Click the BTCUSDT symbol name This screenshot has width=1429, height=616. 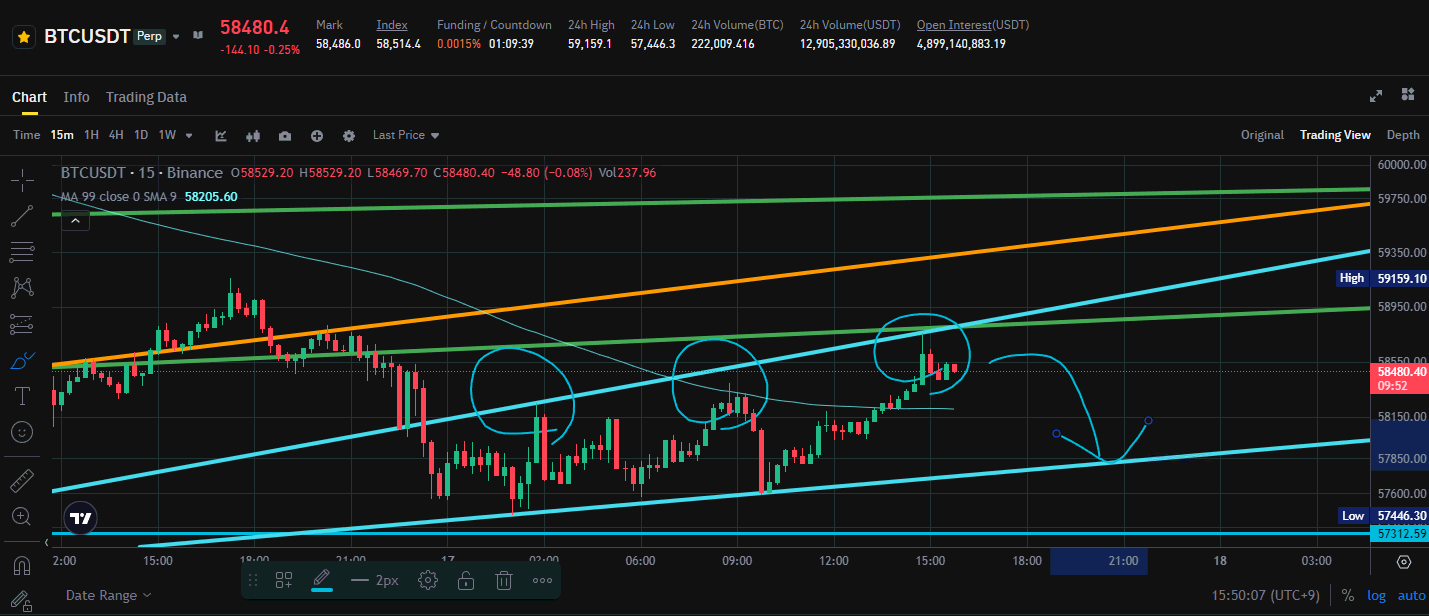click(x=88, y=37)
